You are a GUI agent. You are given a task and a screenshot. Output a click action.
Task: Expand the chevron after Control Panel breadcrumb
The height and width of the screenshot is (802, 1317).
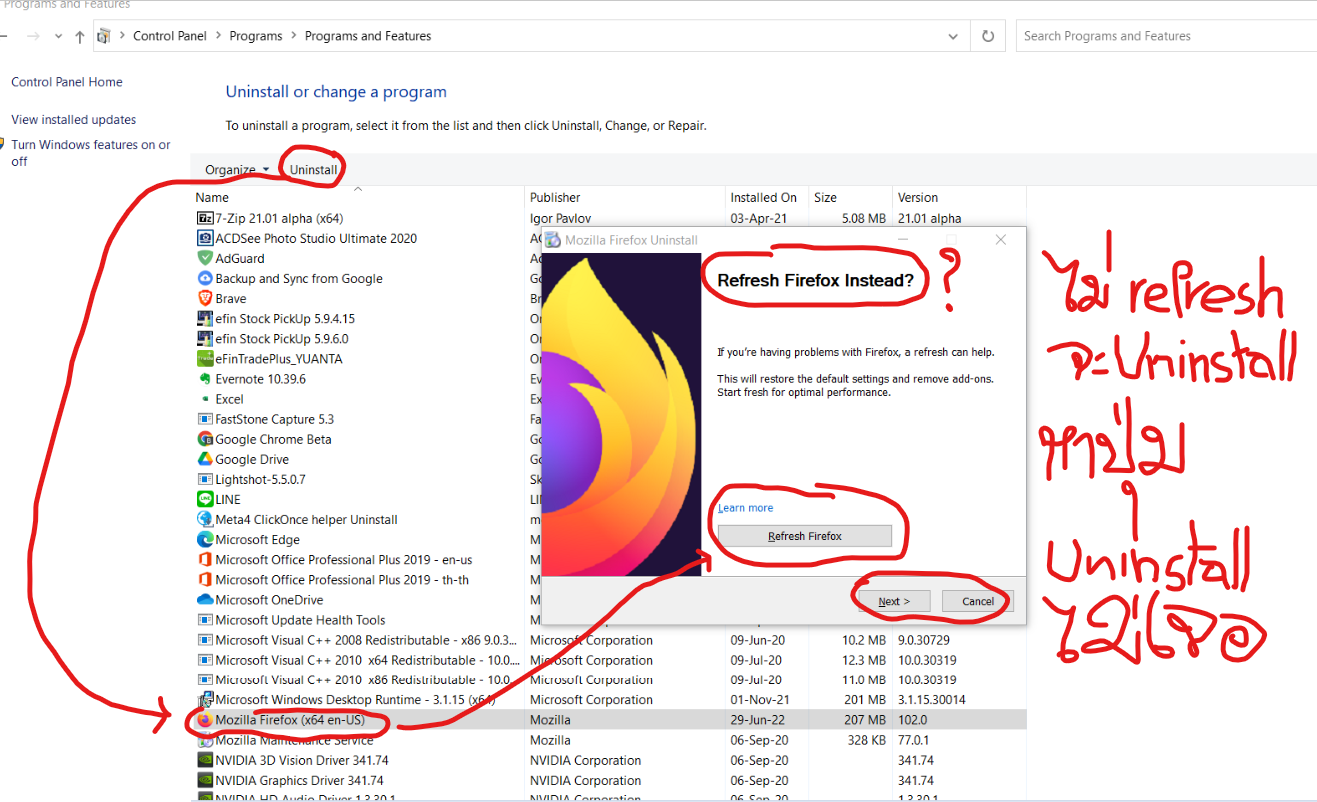pyautogui.click(x=218, y=36)
